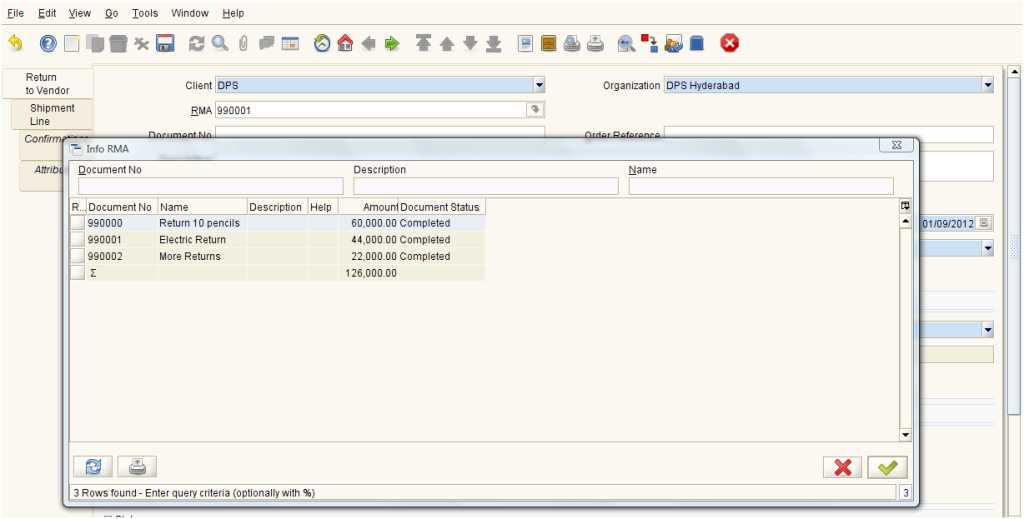Open the Edit menu
The height and width of the screenshot is (519, 1024).
coord(47,13)
